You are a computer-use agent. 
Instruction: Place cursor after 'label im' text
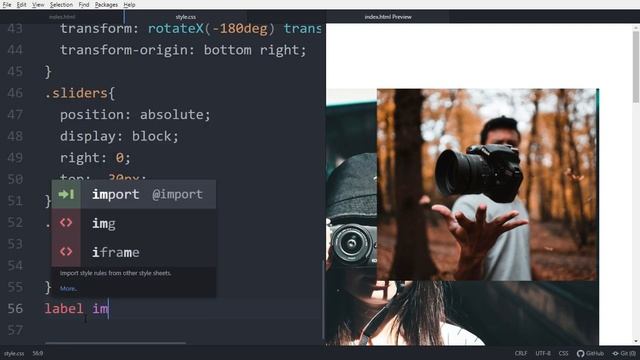click(109, 309)
